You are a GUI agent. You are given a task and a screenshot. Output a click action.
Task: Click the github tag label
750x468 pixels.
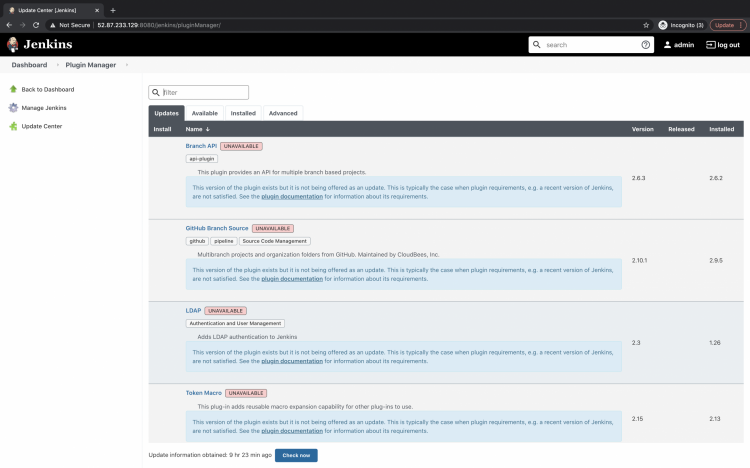(197, 241)
